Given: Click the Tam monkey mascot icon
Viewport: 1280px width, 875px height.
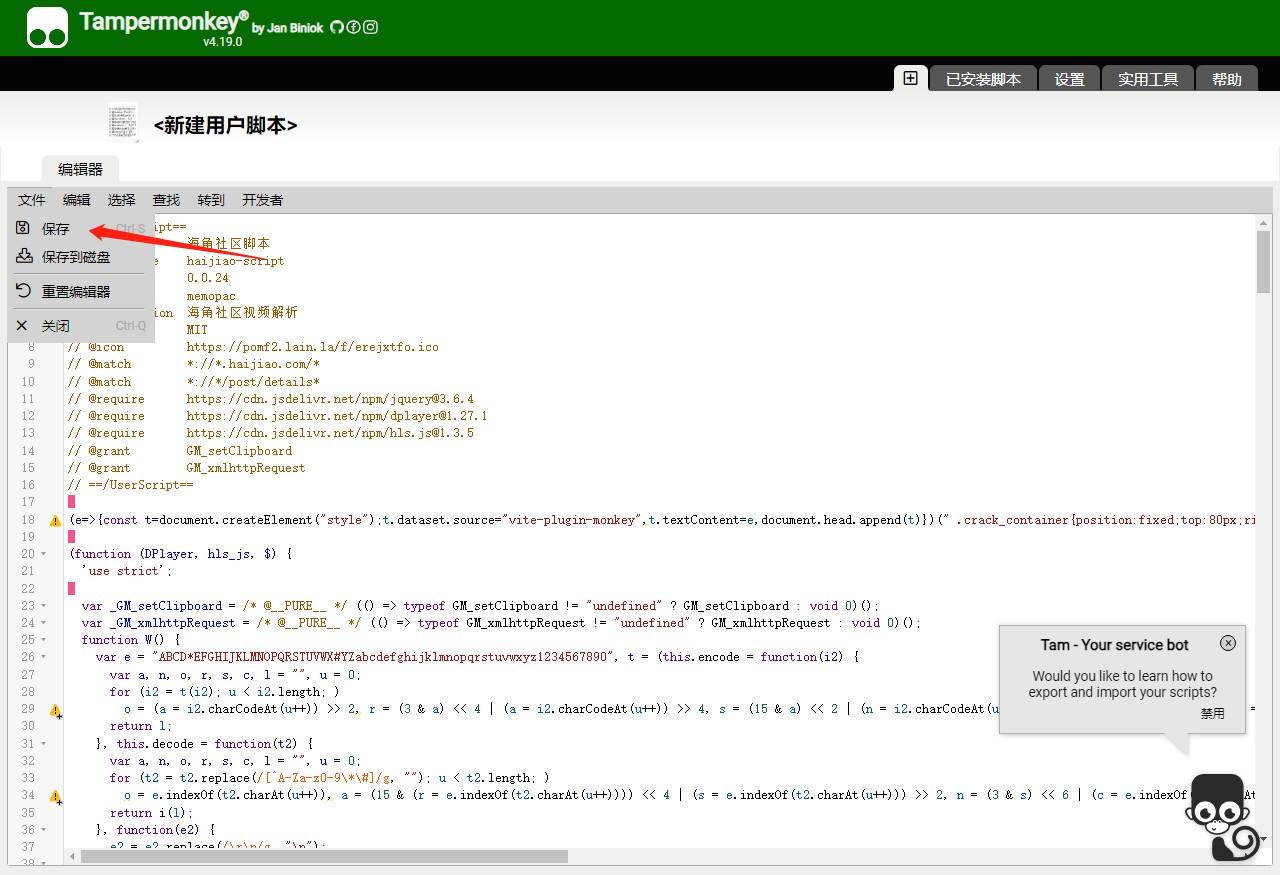Looking at the screenshot, I should (1221, 816).
